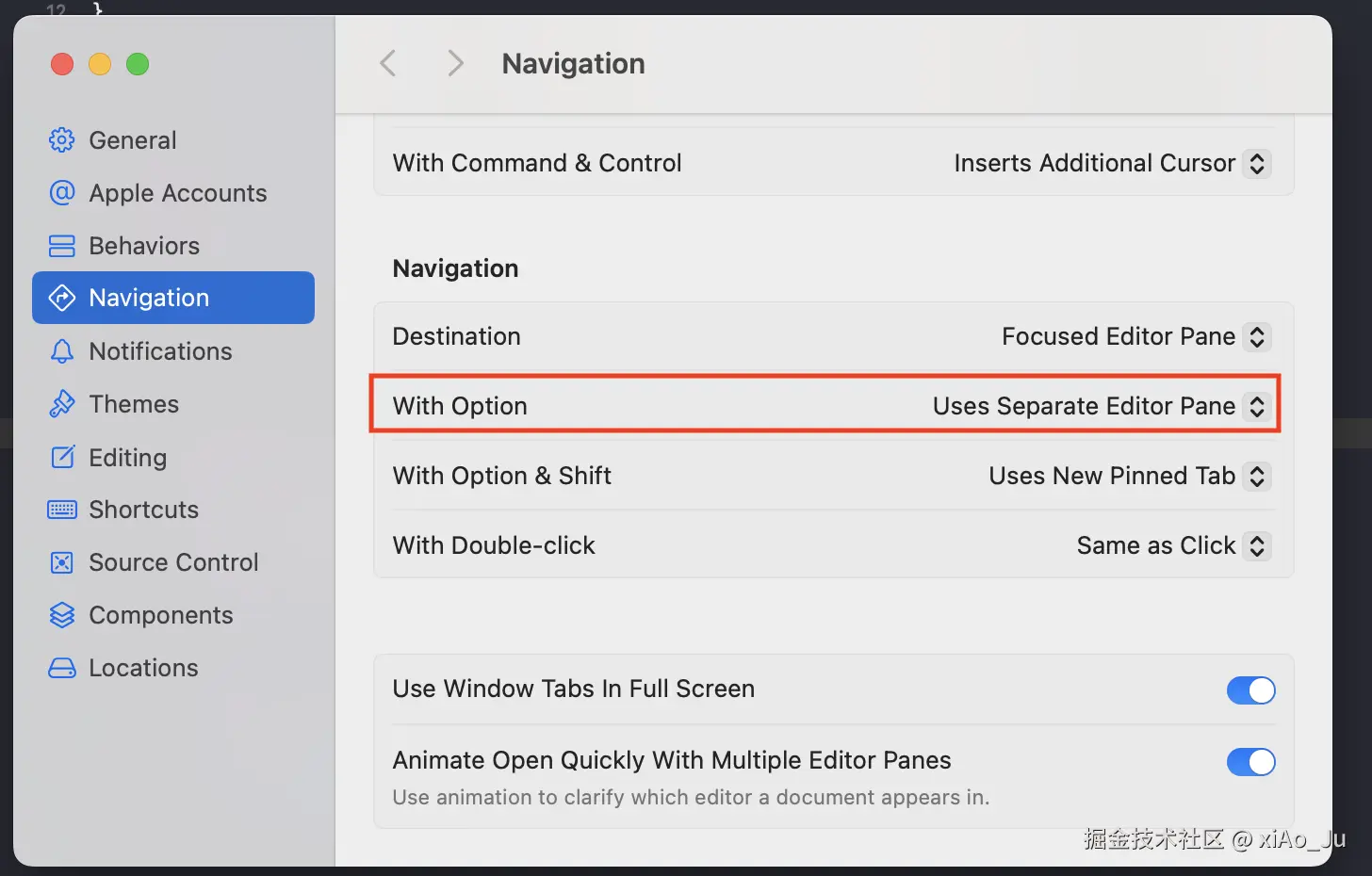Go forward using the right chevron
The image size is (1372, 876).
tap(455, 64)
